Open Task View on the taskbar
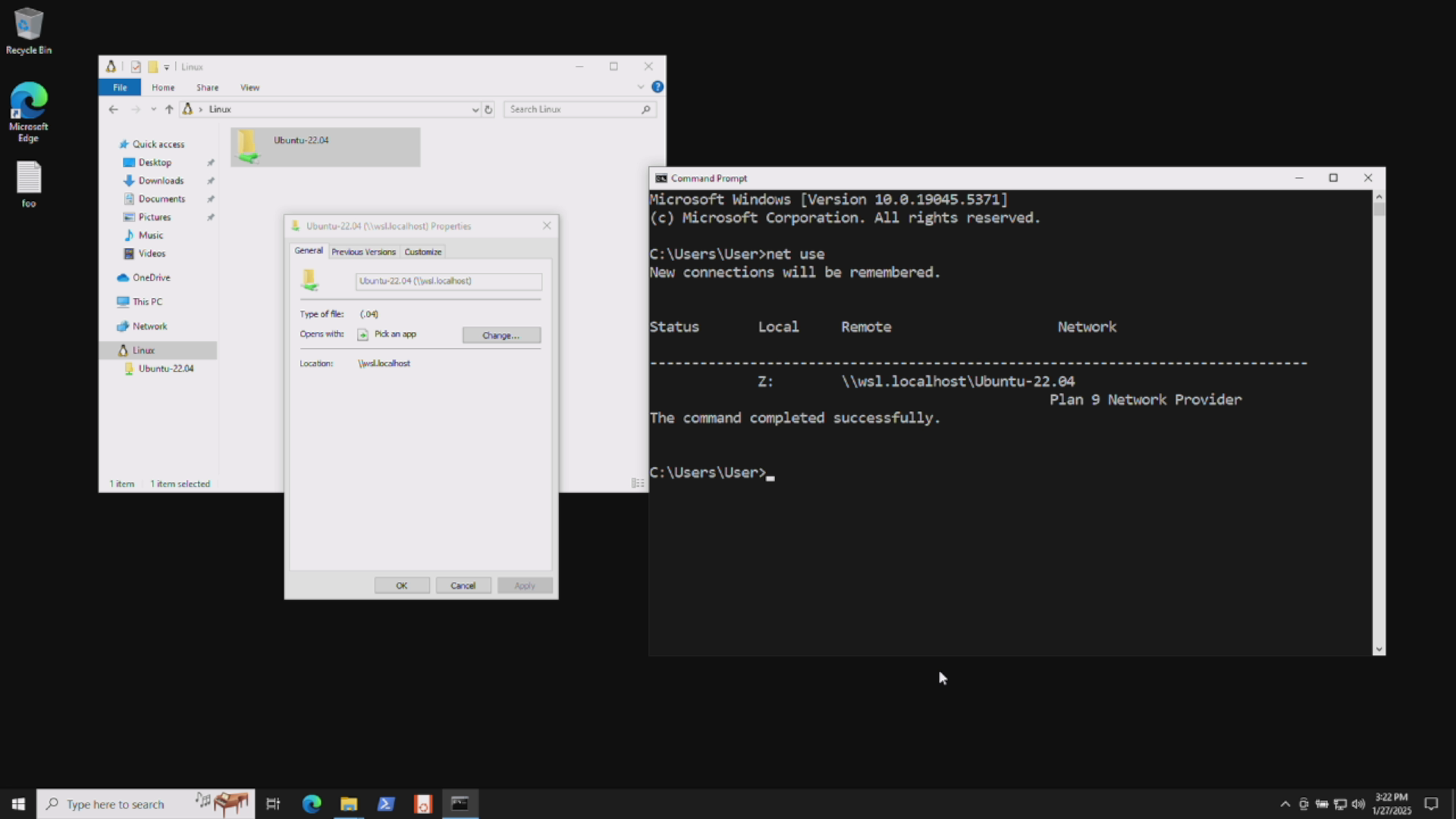Viewport: 1456px width, 819px height. point(273,804)
